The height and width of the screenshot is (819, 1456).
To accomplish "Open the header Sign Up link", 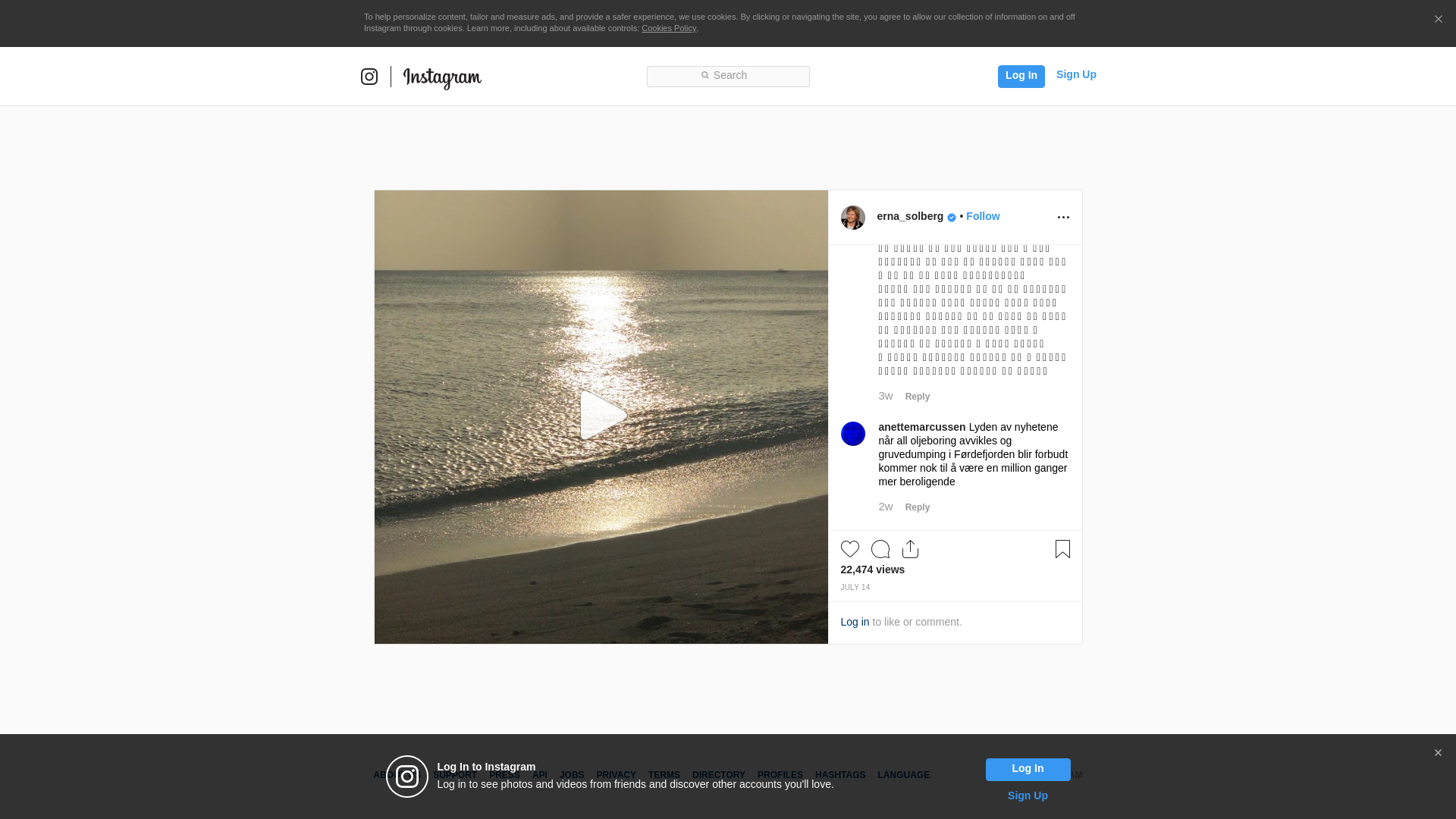I will pyautogui.click(x=1076, y=74).
